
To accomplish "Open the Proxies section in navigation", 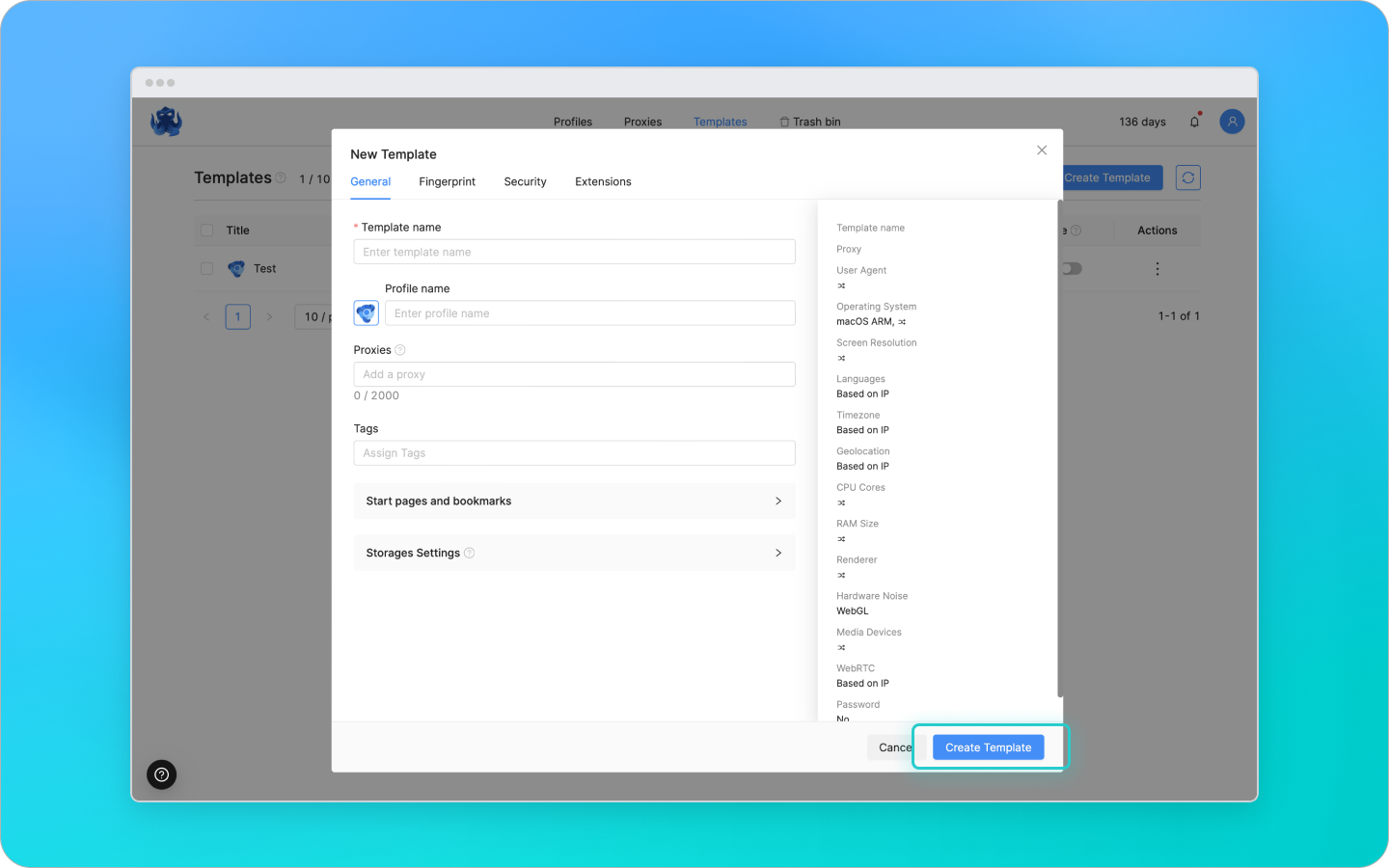I will coord(641,121).
